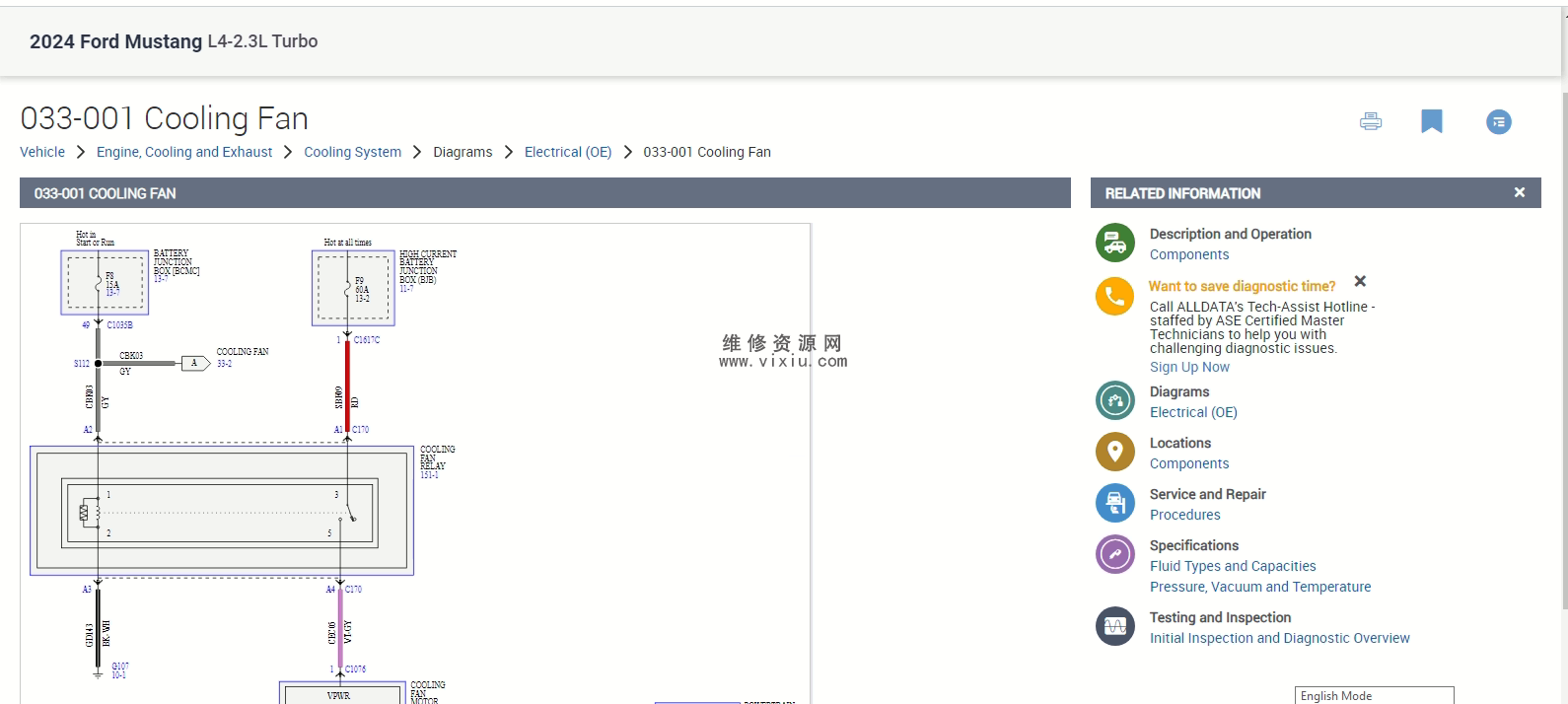Click the Testing and Inspection heading
The image size is (1568, 704).
1220,617
